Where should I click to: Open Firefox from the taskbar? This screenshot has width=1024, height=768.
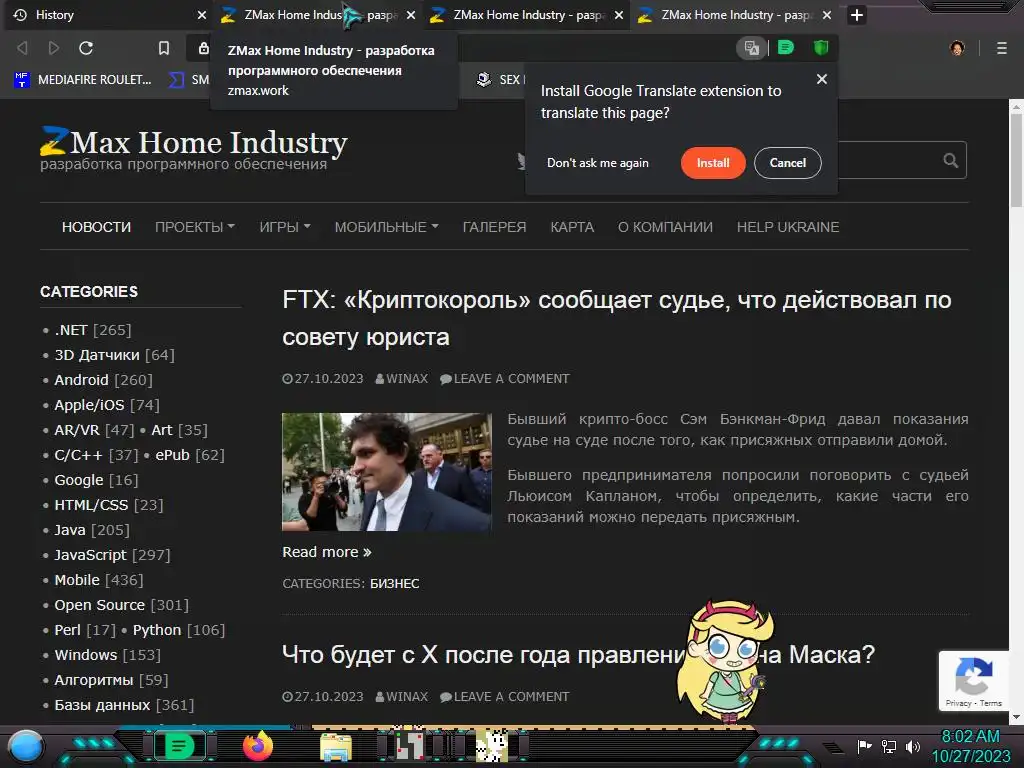(258, 746)
